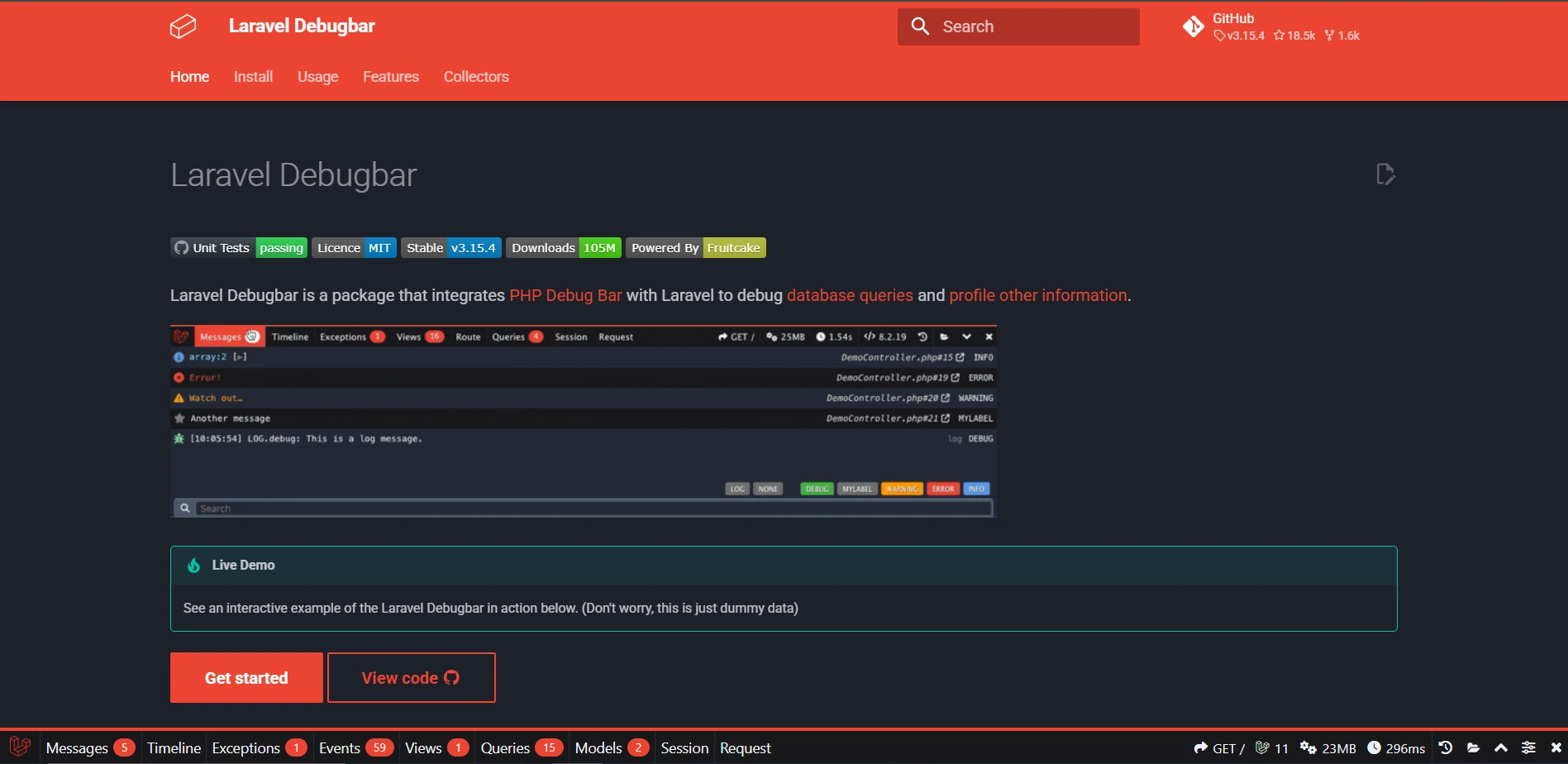Click the Unit Tests passing badge
Viewport: 1568px width, 764px height.
[x=239, y=248]
